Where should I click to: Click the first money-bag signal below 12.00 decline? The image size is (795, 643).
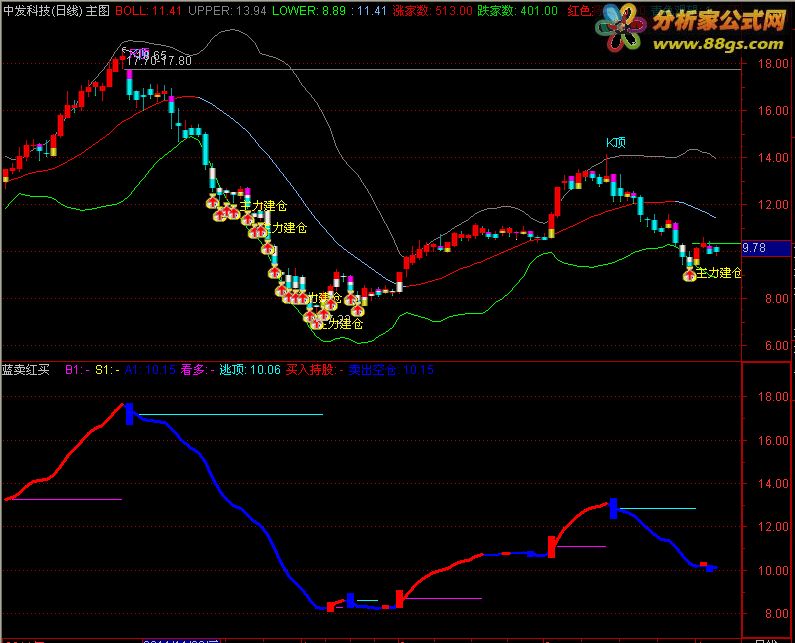pos(212,202)
